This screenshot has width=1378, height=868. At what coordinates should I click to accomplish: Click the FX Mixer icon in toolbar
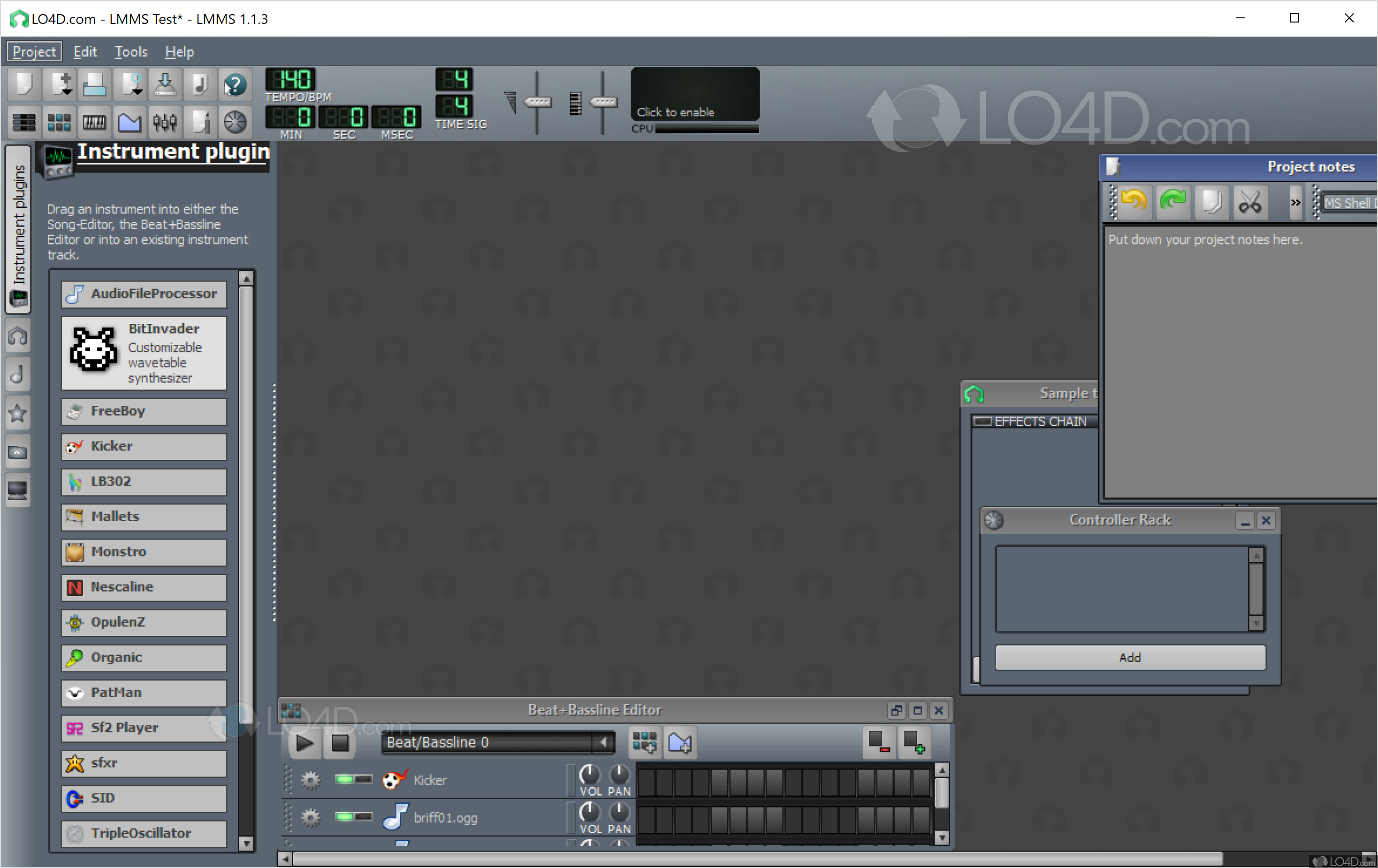click(163, 121)
